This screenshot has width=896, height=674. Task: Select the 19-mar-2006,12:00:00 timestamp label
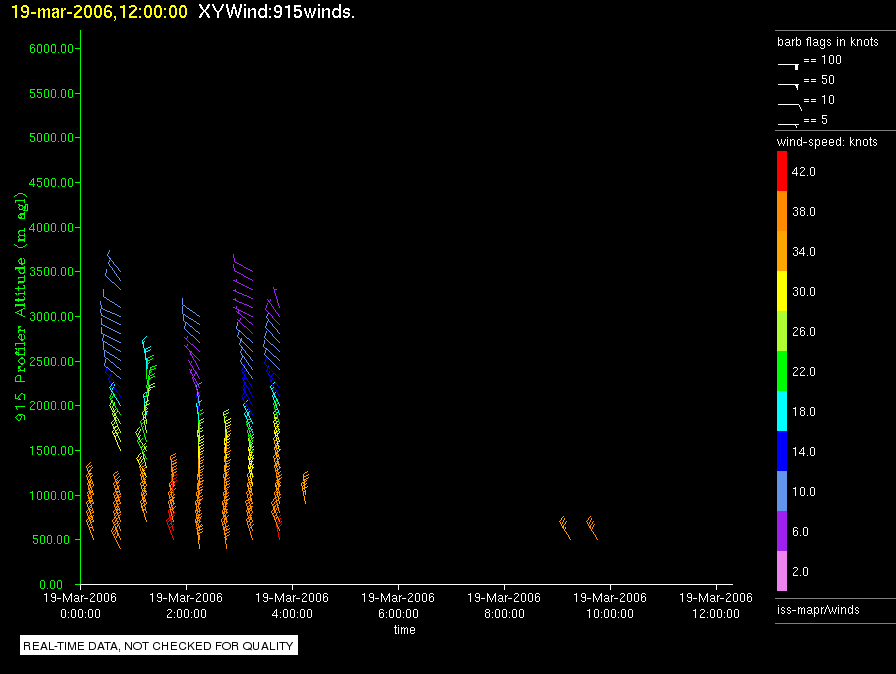tap(98, 12)
